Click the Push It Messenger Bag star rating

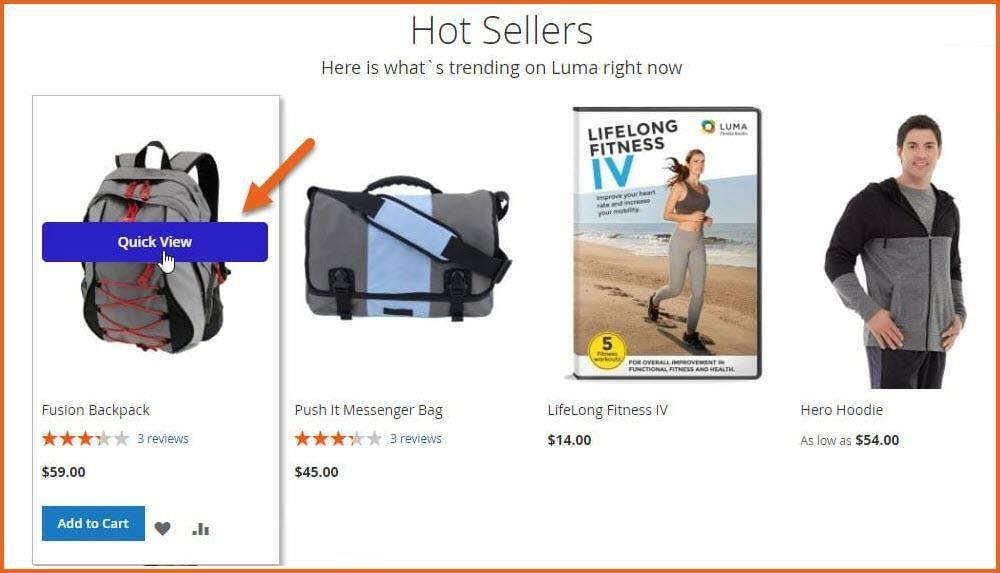[x=338, y=438]
